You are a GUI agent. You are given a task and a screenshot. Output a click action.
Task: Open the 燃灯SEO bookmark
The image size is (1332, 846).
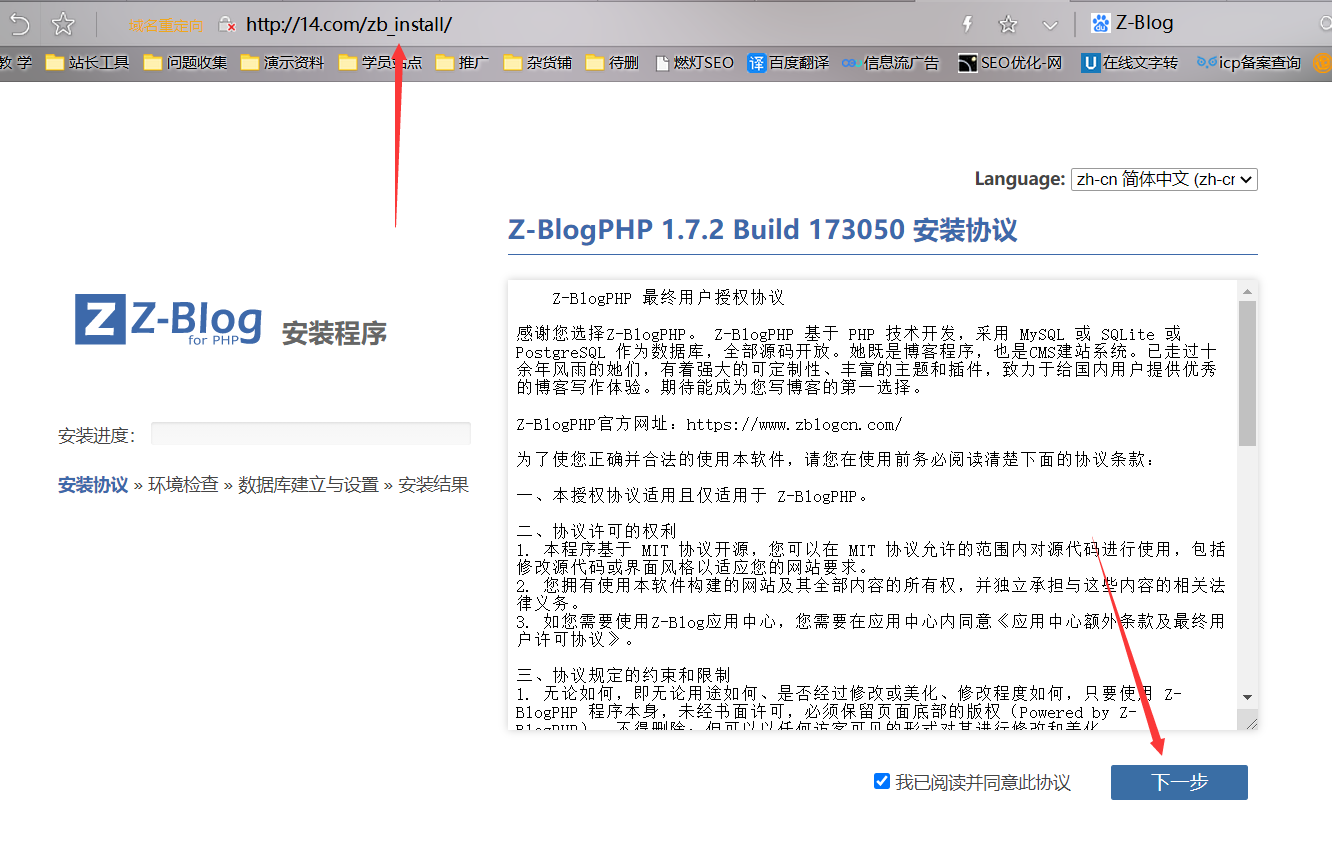pos(694,62)
